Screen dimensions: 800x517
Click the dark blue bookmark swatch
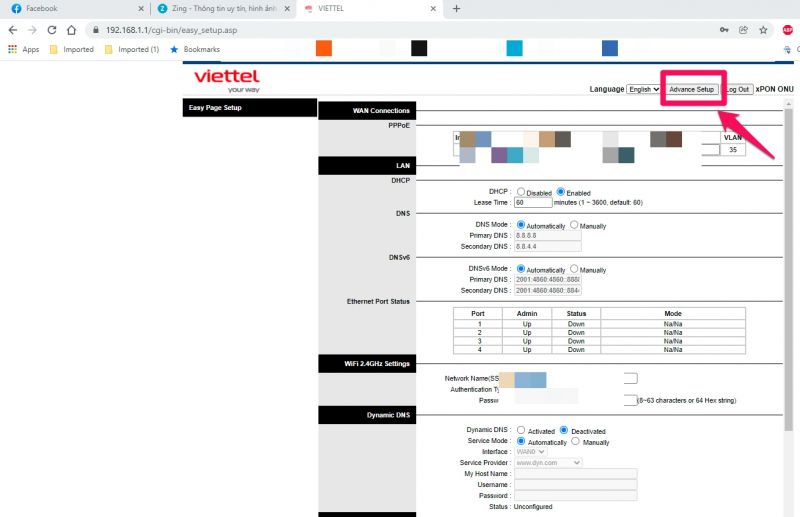[x=610, y=48]
